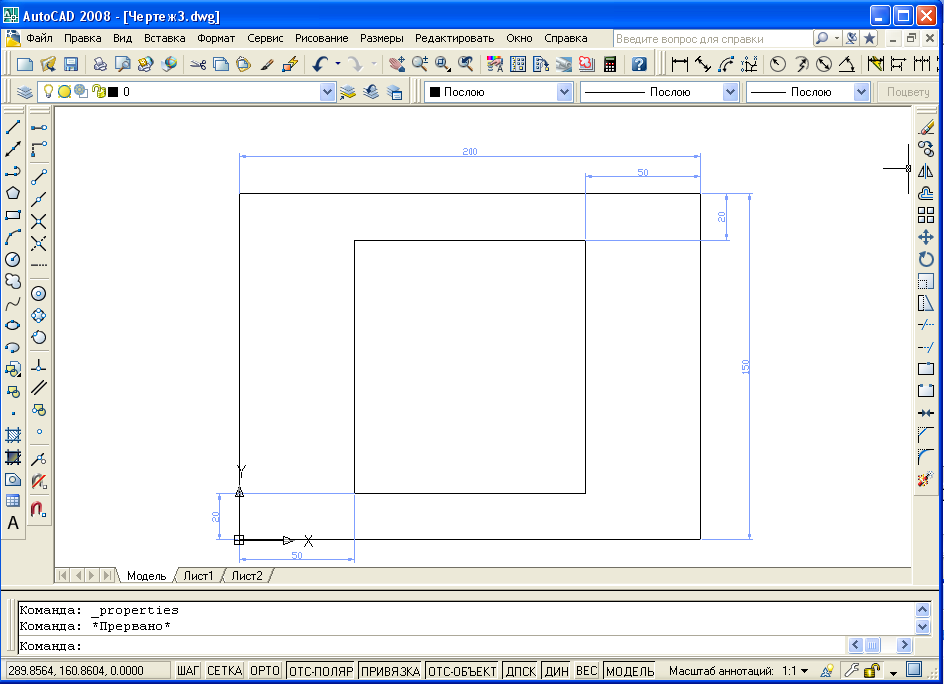The image size is (944, 684).
Task: Click the Модель layout tab
Action: [x=146, y=576]
